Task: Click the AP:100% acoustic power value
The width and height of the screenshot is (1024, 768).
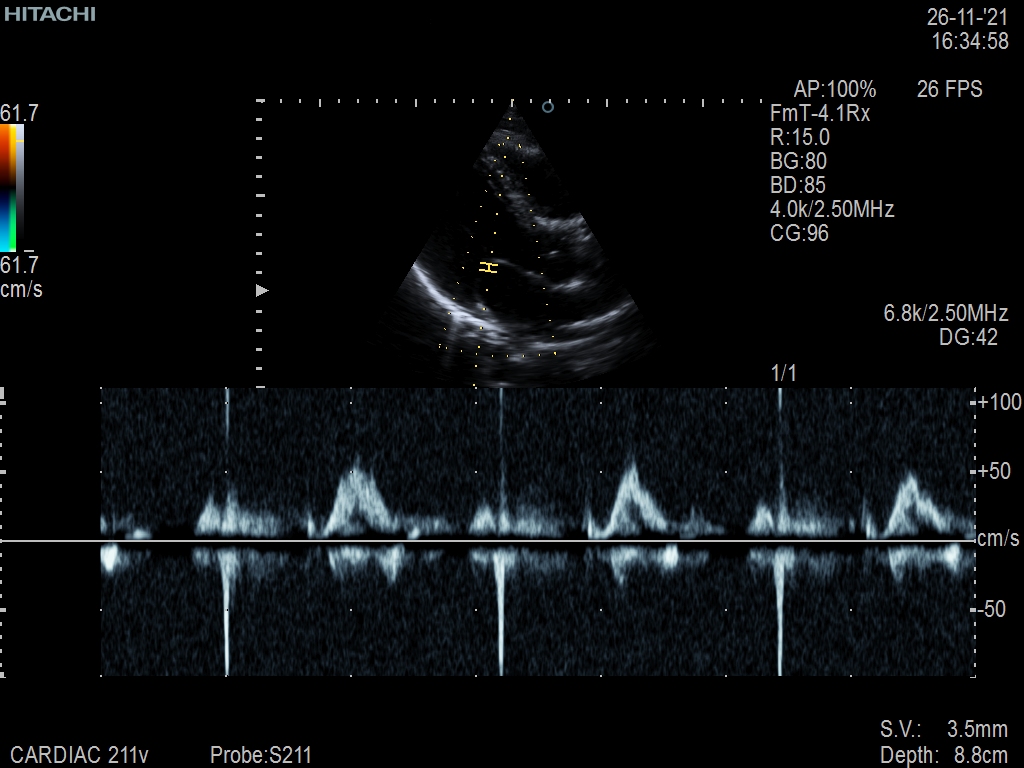Action: (x=834, y=90)
